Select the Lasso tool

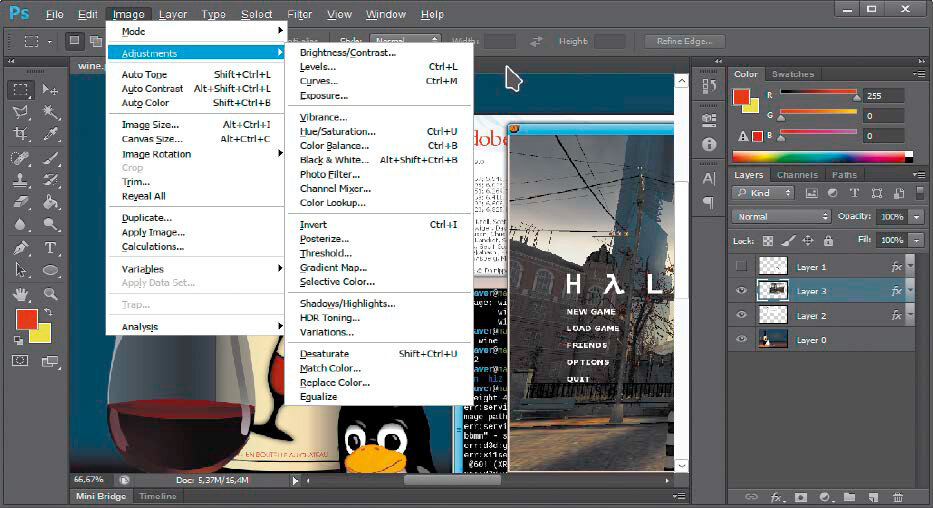(21, 112)
